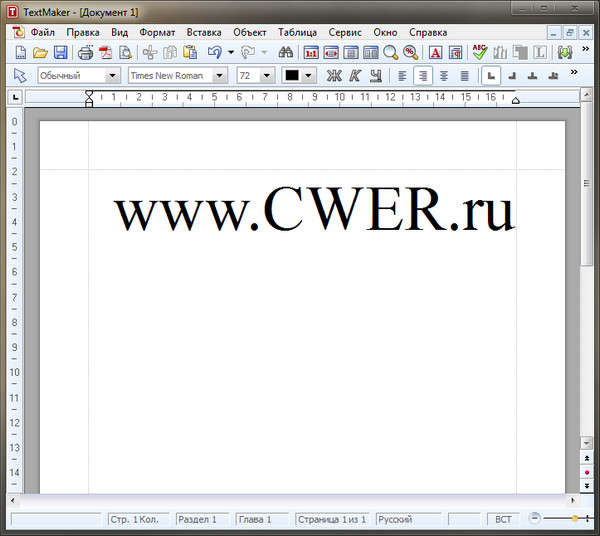Toggle bold formatting with Ж button
The image size is (600, 536).
(x=334, y=76)
